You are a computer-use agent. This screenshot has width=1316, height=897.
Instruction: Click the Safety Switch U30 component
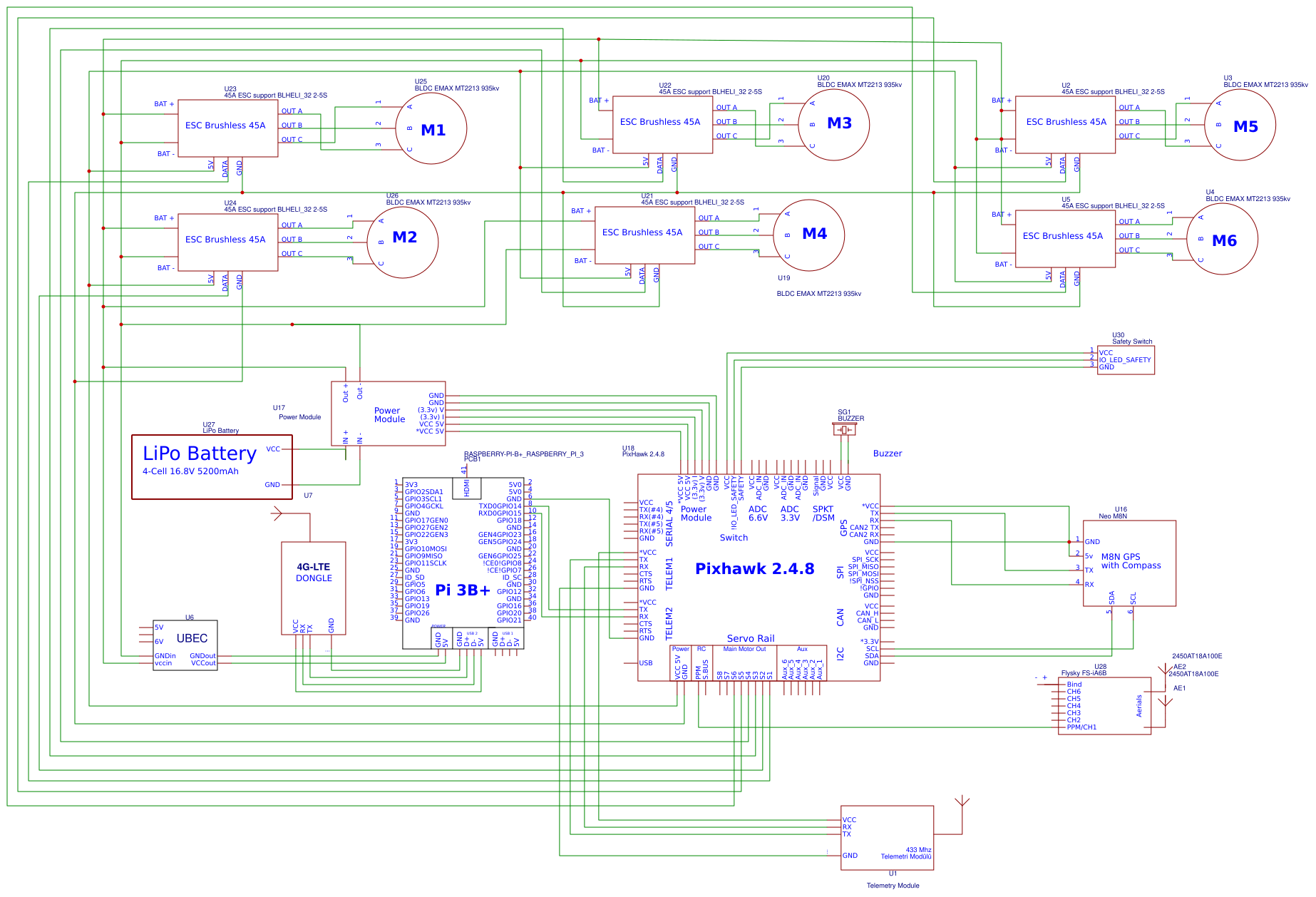click(1126, 360)
